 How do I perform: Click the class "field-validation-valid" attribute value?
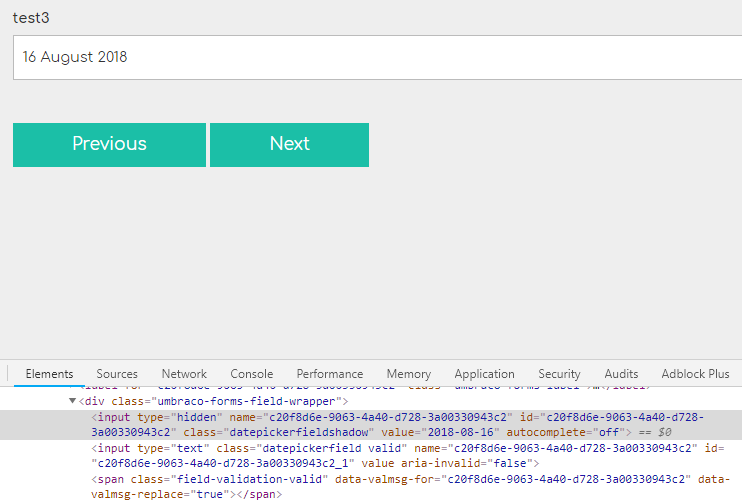(x=252, y=479)
